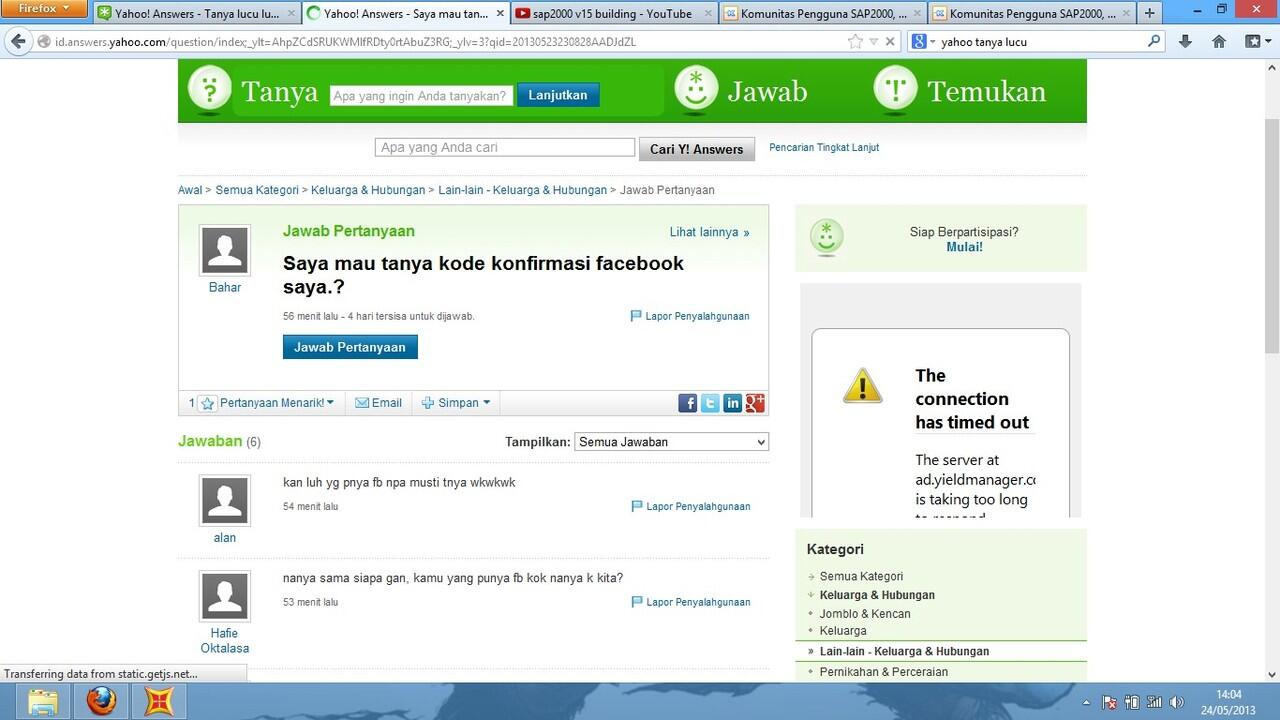The height and width of the screenshot is (720, 1280).
Task: Click the search magnifier icon in search bar
Action: pos(1155,42)
